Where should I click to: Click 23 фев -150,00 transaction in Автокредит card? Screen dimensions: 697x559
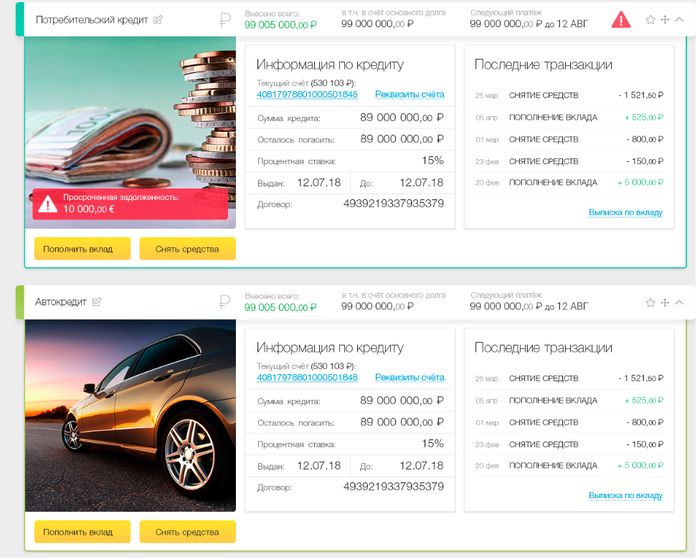click(x=569, y=444)
